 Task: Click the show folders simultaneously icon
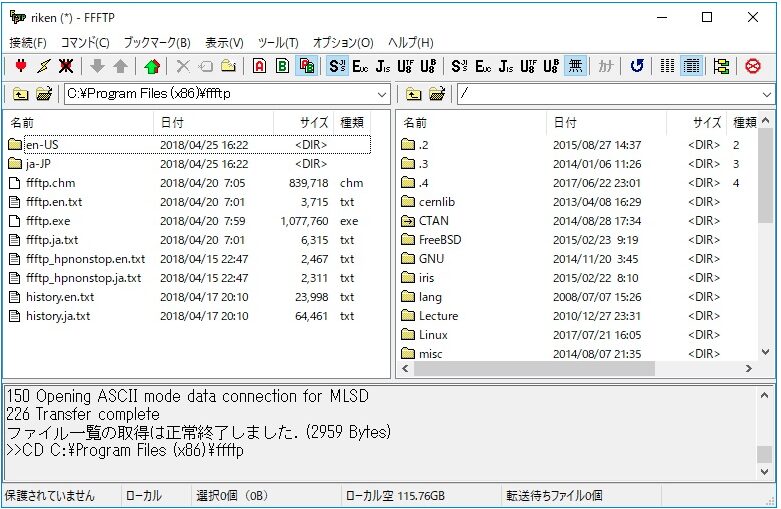721,66
